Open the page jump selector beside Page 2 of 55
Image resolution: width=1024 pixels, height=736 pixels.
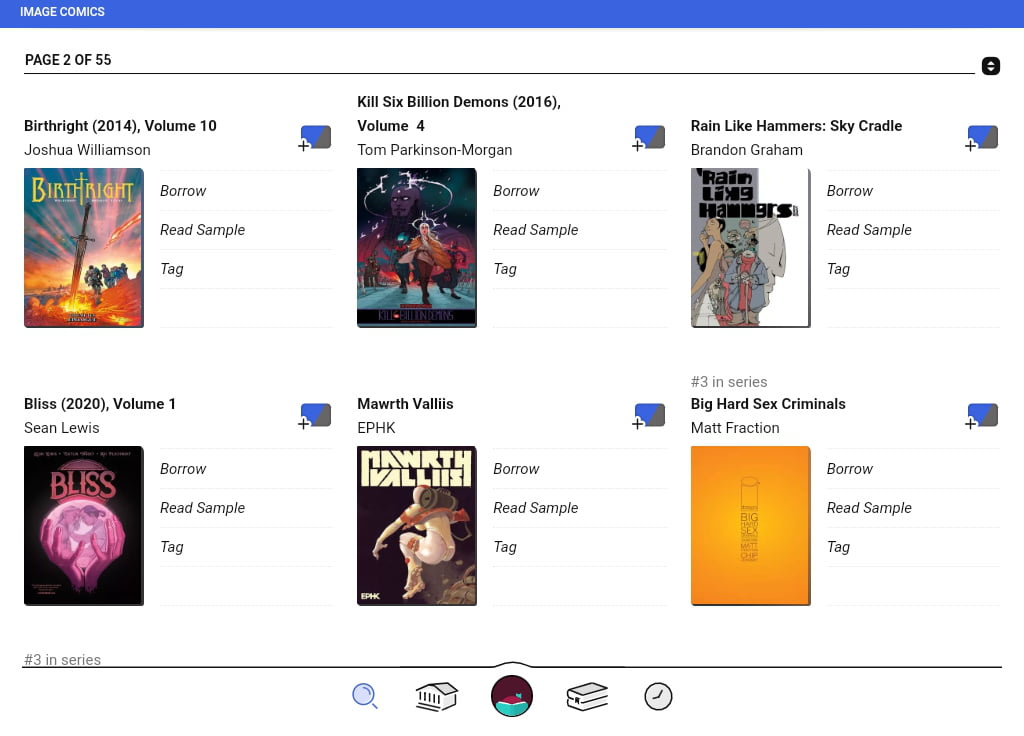coord(991,66)
